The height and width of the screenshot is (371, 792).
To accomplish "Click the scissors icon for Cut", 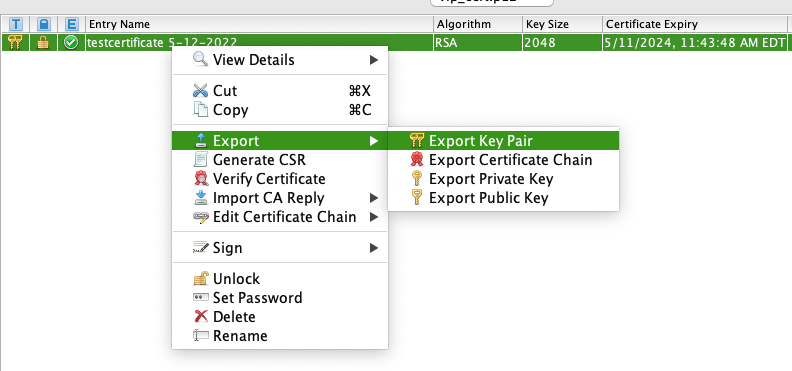I will (201, 91).
